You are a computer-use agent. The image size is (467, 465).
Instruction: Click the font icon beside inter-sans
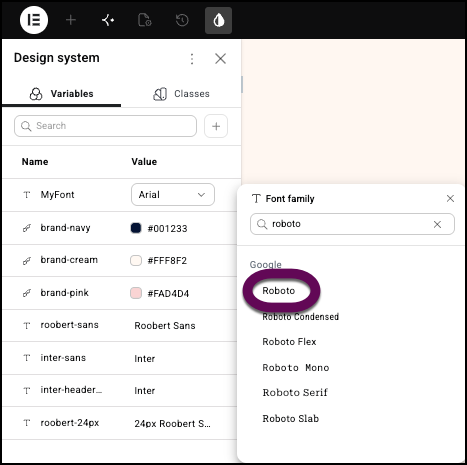(27, 358)
